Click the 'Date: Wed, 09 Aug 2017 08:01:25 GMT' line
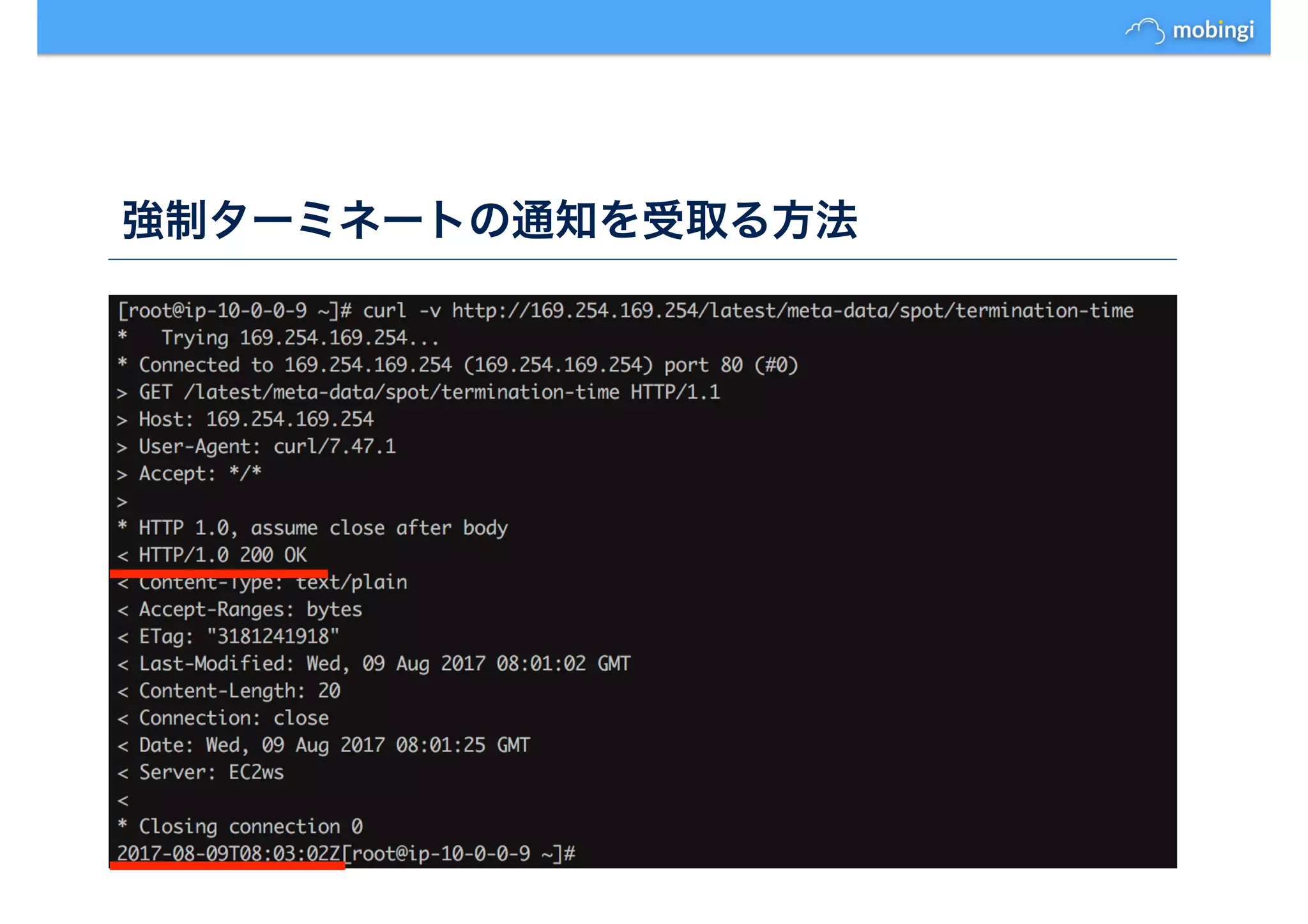 (324, 745)
